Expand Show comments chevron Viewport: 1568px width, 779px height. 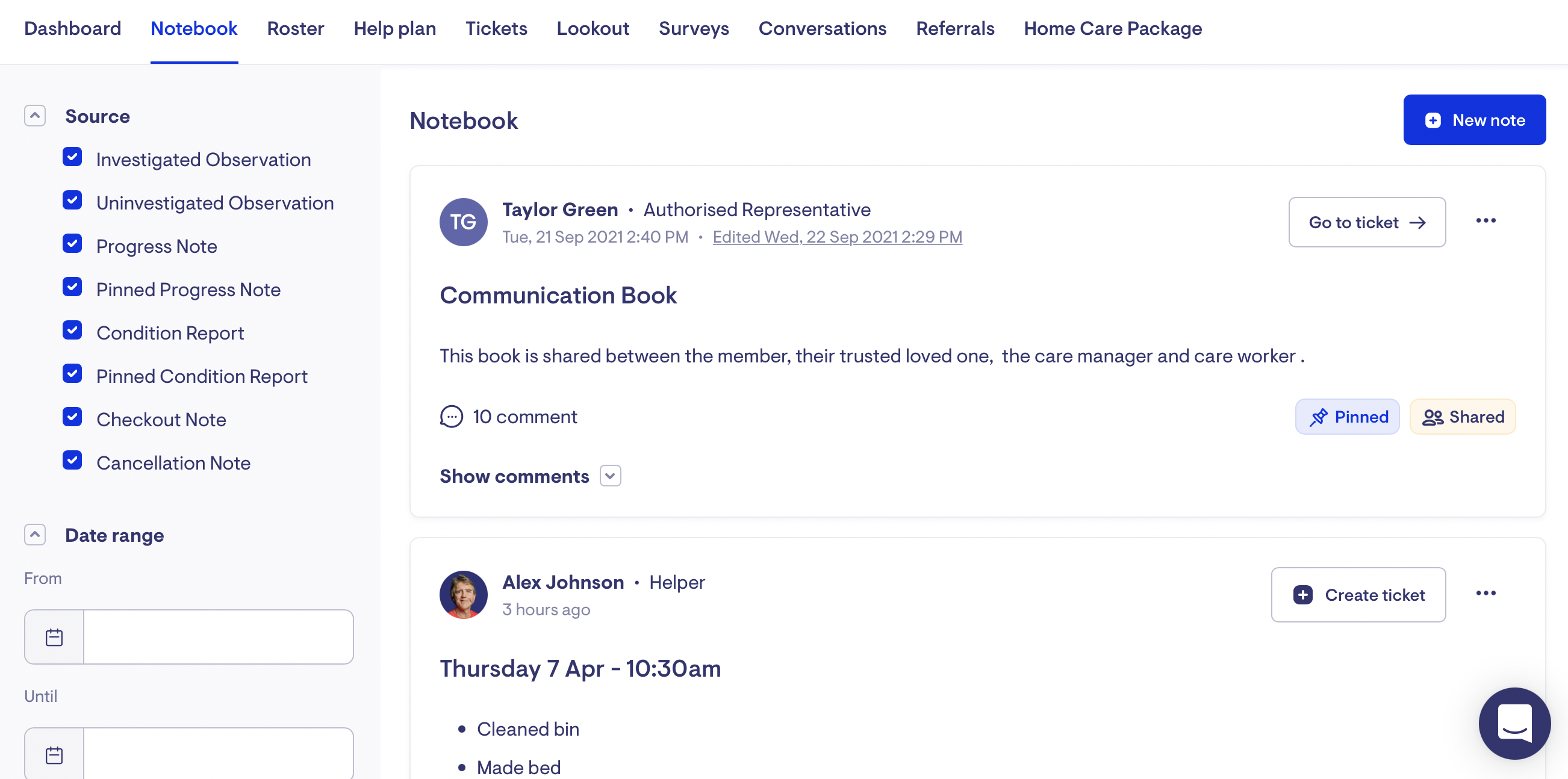coord(610,476)
